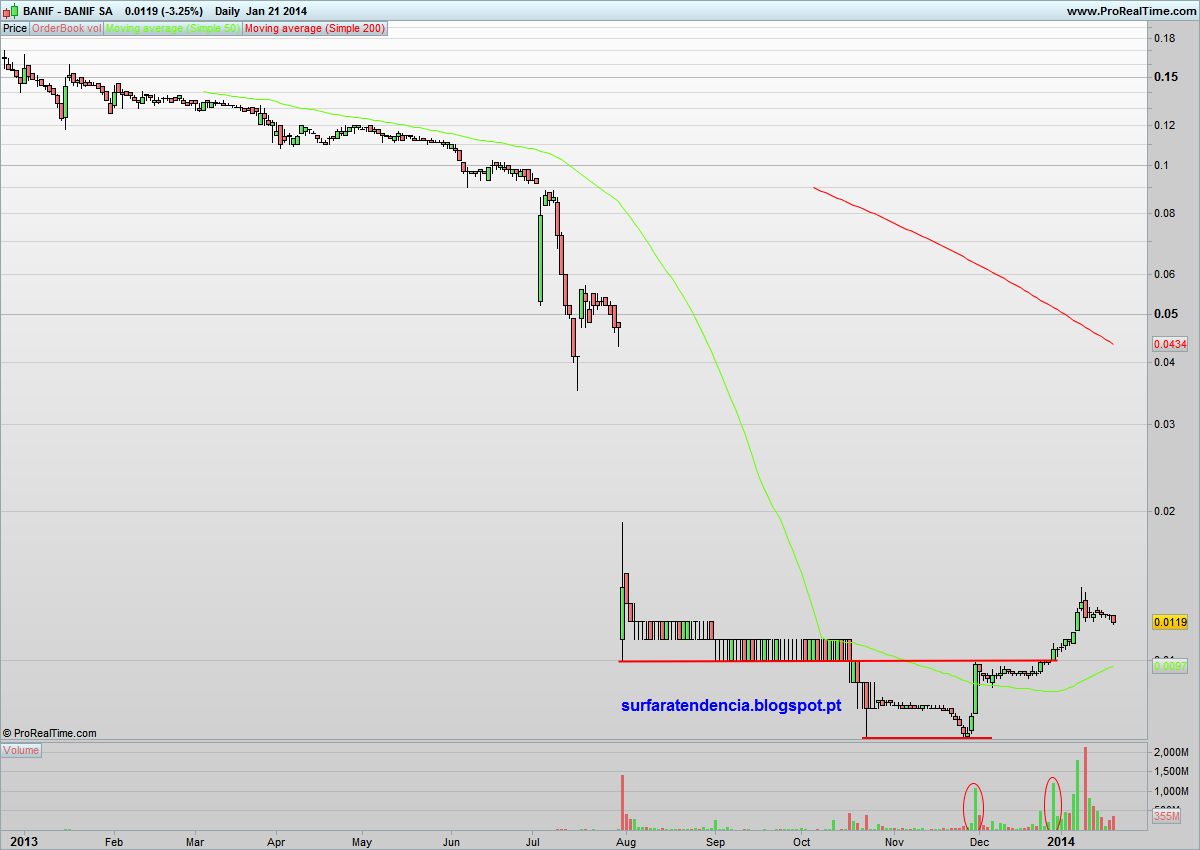The image size is (1200, 850).
Task: Click the upper red horizontal resistance line
Action: pos(837,661)
